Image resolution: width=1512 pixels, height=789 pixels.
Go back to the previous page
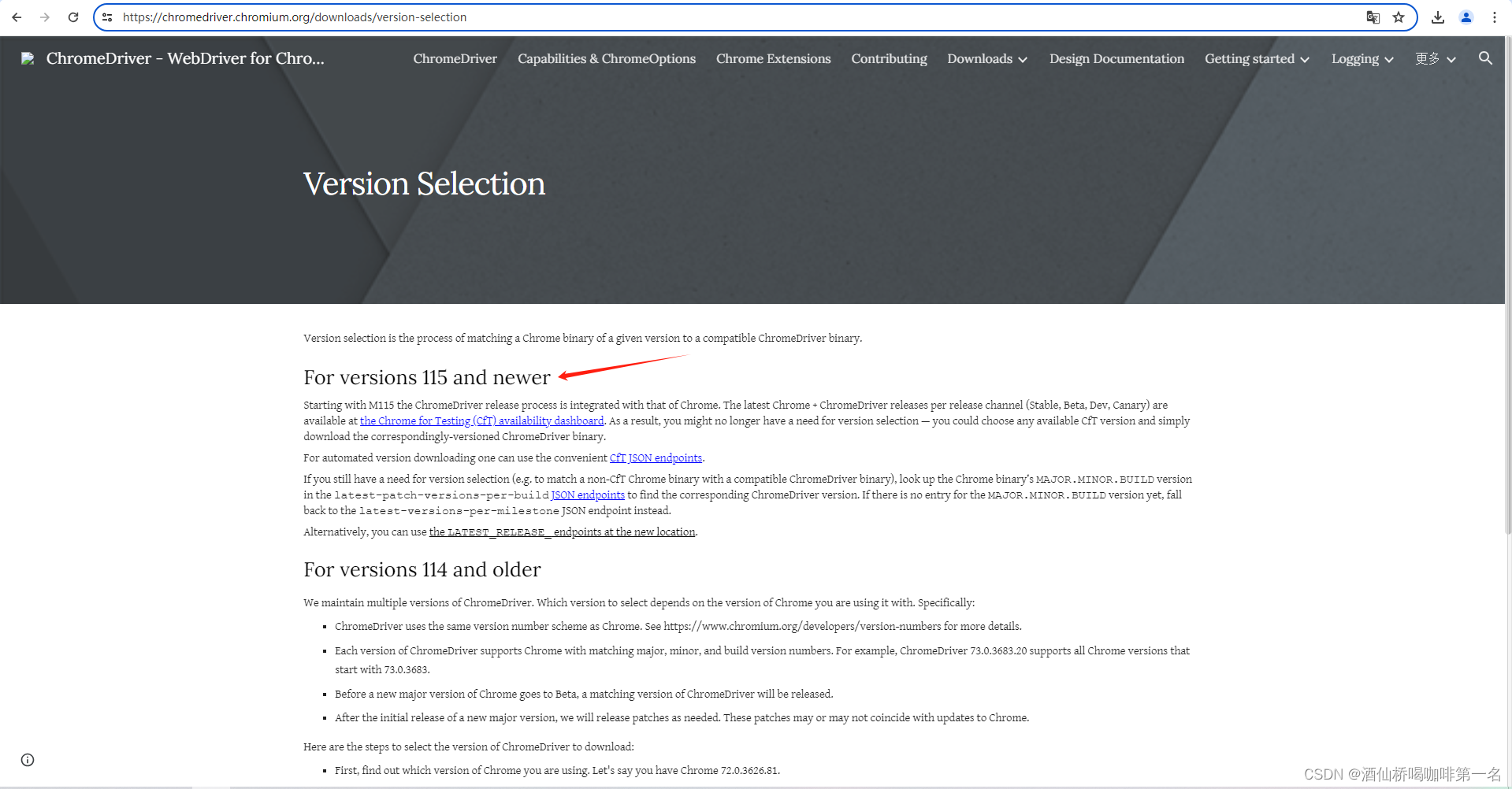17,17
